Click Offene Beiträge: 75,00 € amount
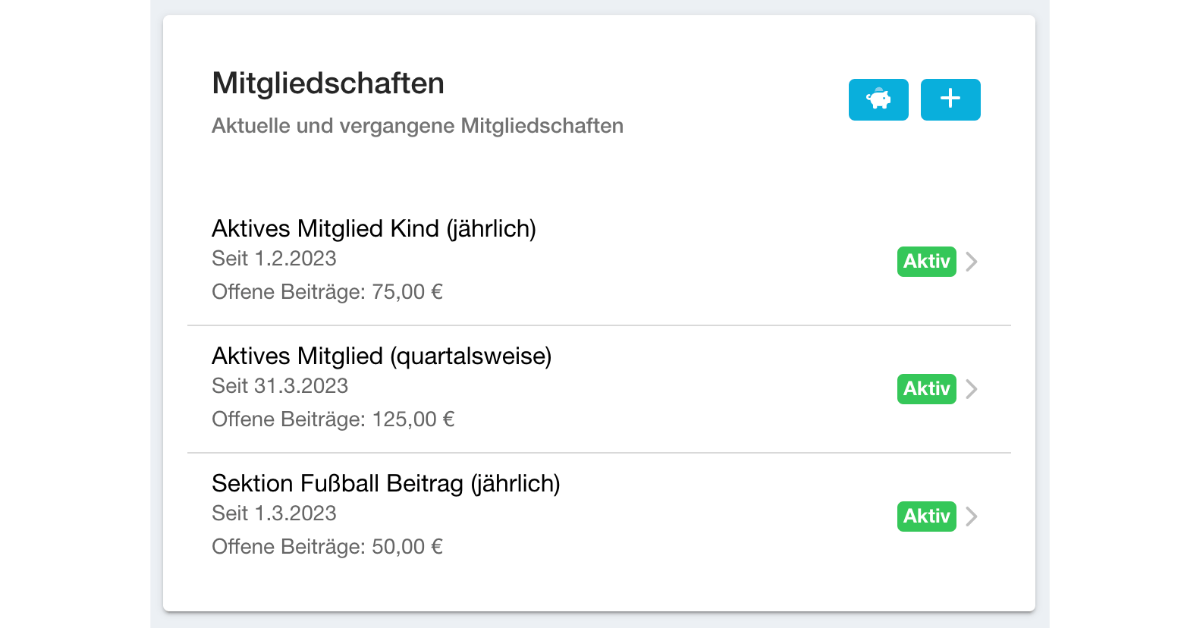Viewport: 1200px width, 628px height. pos(327,292)
